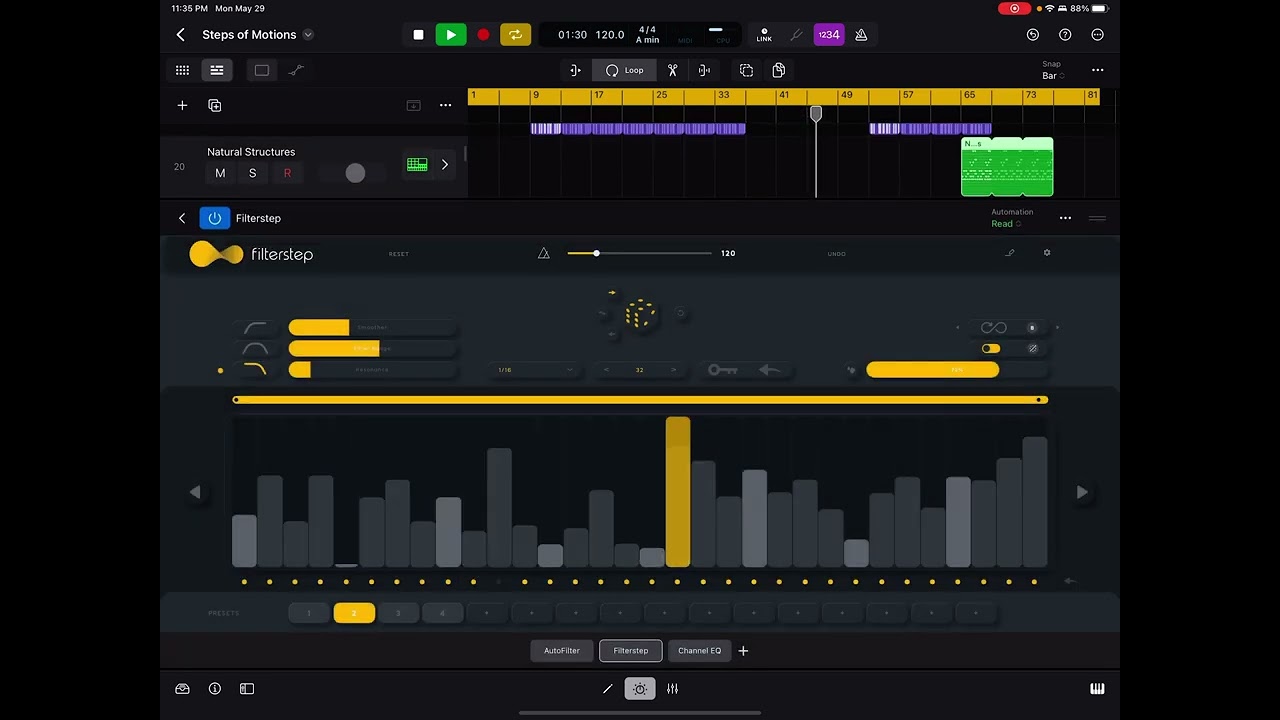Image resolution: width=1280 pixels, height=720 pixels.
Task: Toggle the Filterstep metronome triangle icon
Action: 544,254
